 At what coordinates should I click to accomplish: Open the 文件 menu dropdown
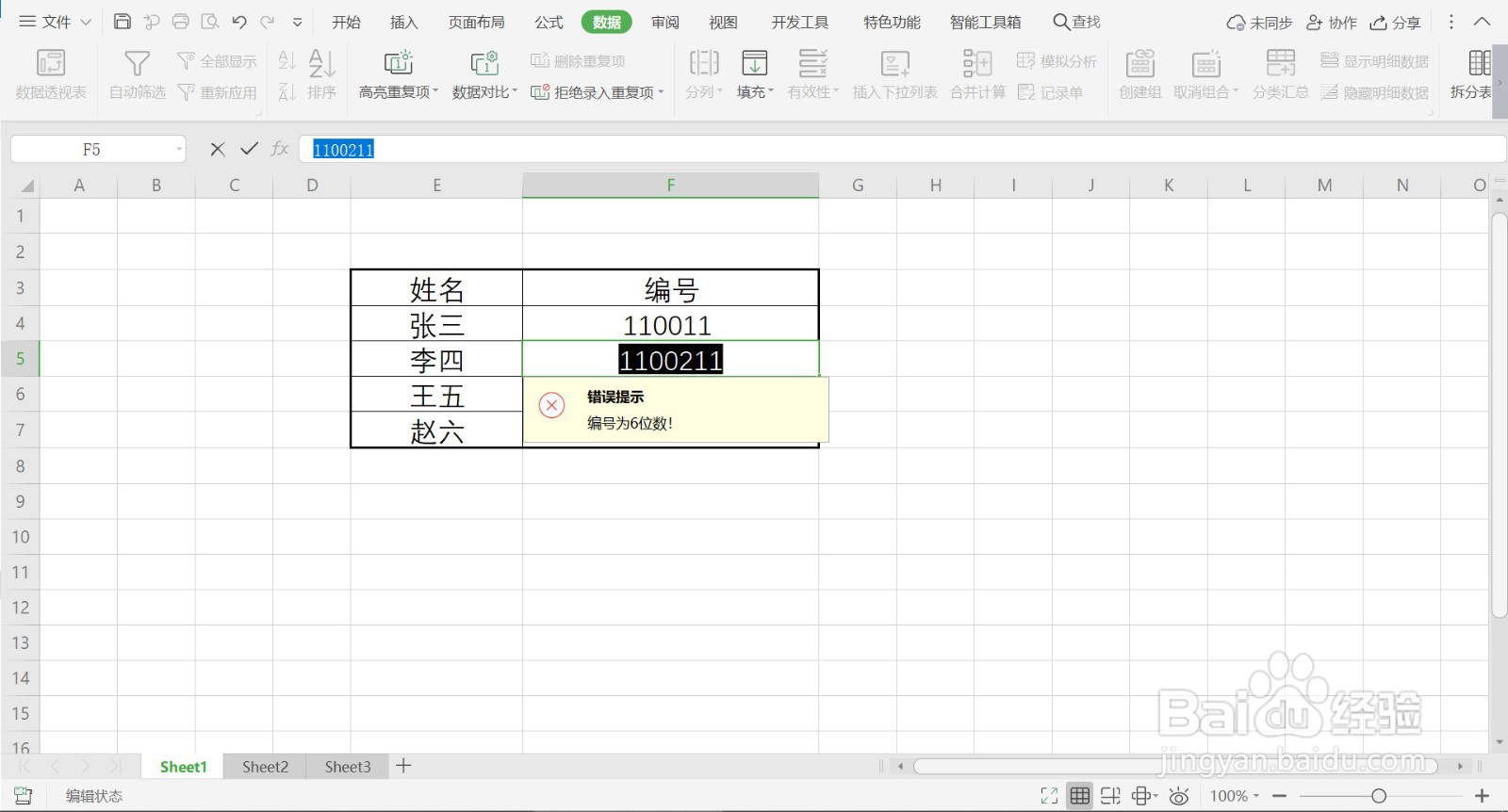point(56,22)
